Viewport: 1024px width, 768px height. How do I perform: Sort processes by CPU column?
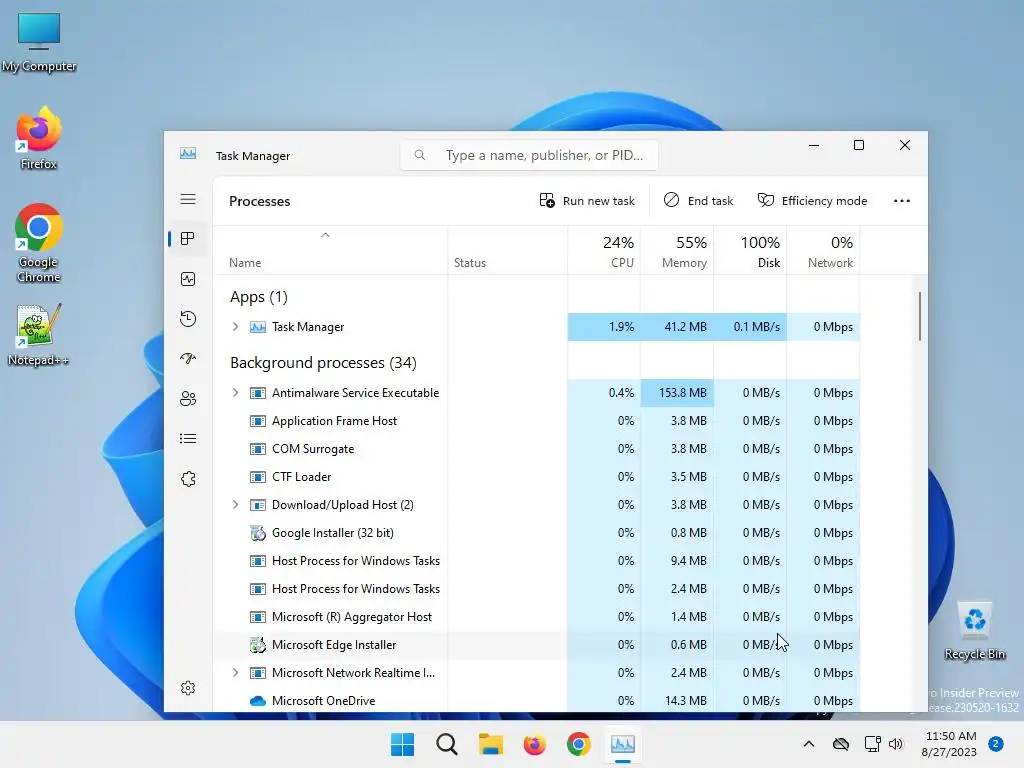tap(605, 251)
